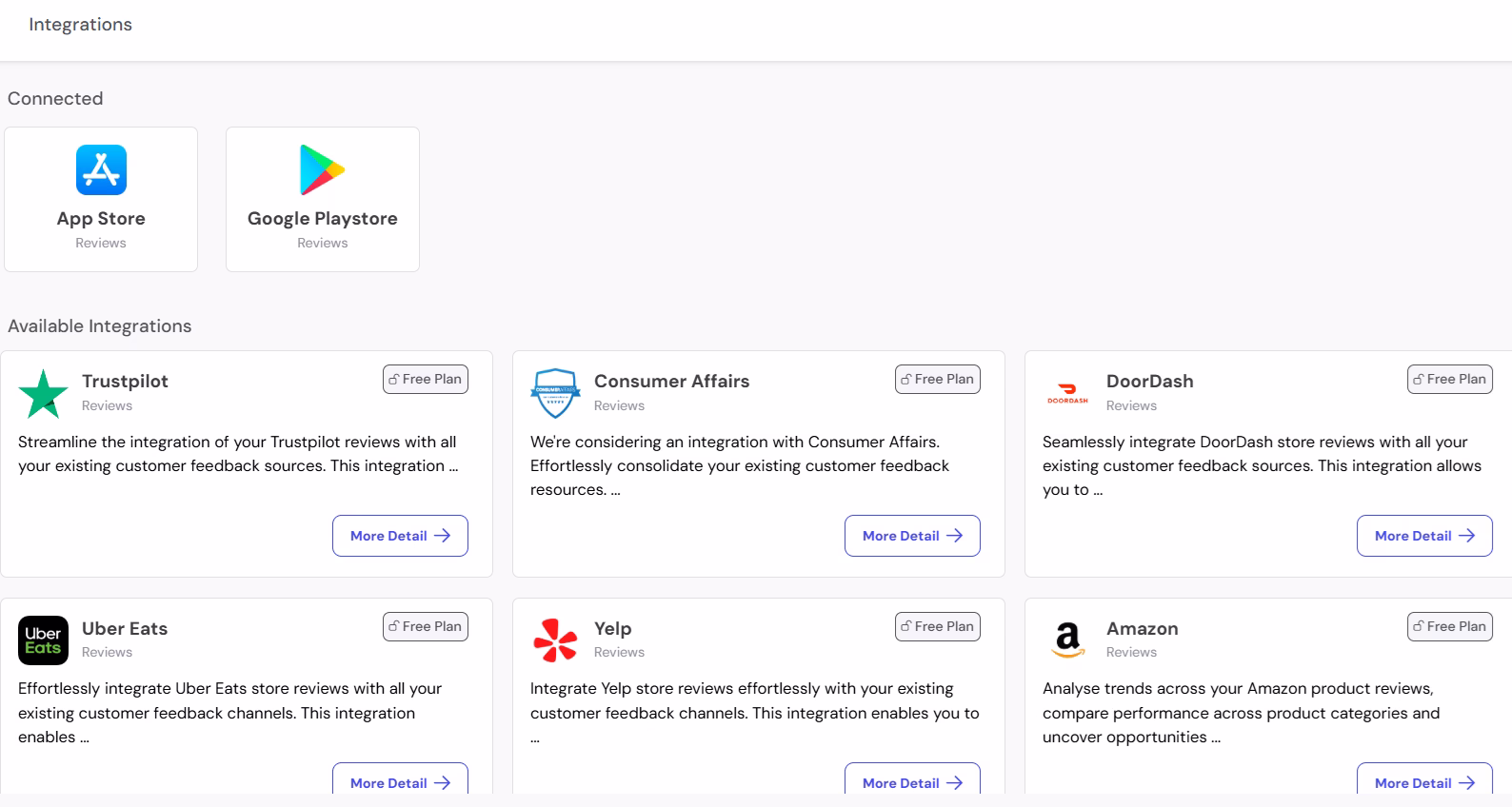Click the Yelp title text
Image resolution: width=1512 pixels, height=807 pixels.
click(613, 628)
